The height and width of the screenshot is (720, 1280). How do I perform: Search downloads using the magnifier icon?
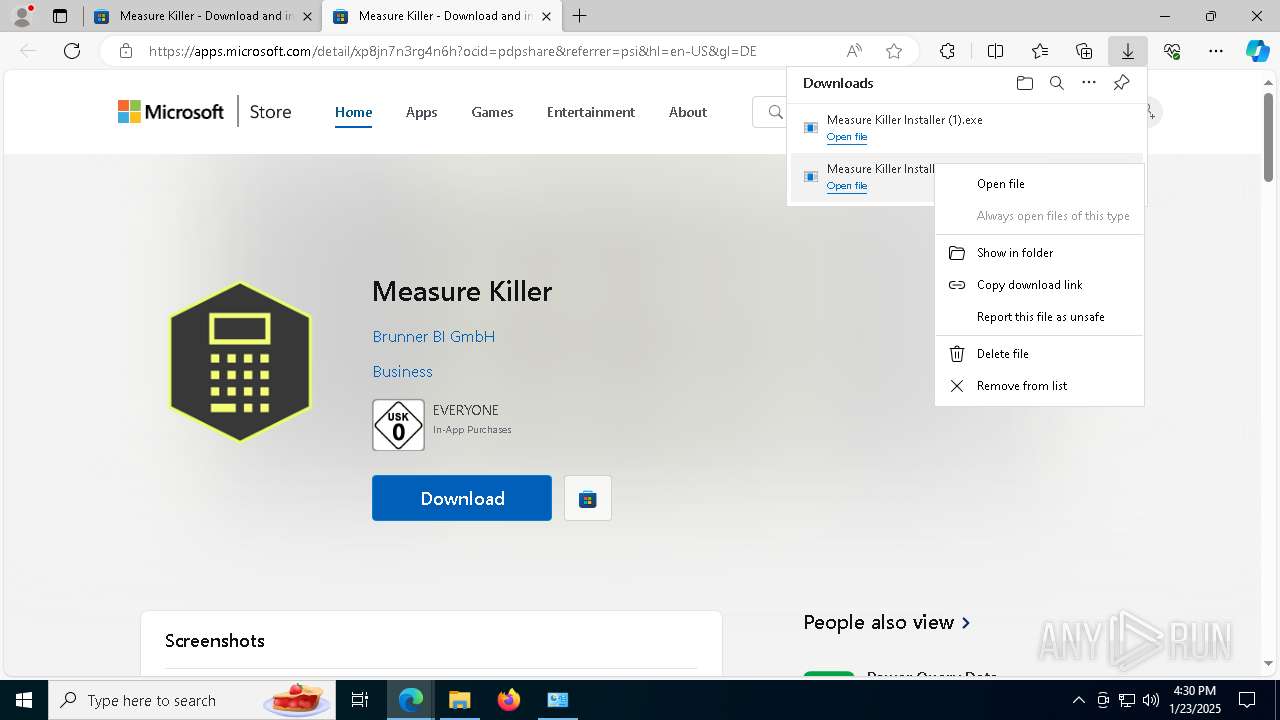pos(1056,83)
